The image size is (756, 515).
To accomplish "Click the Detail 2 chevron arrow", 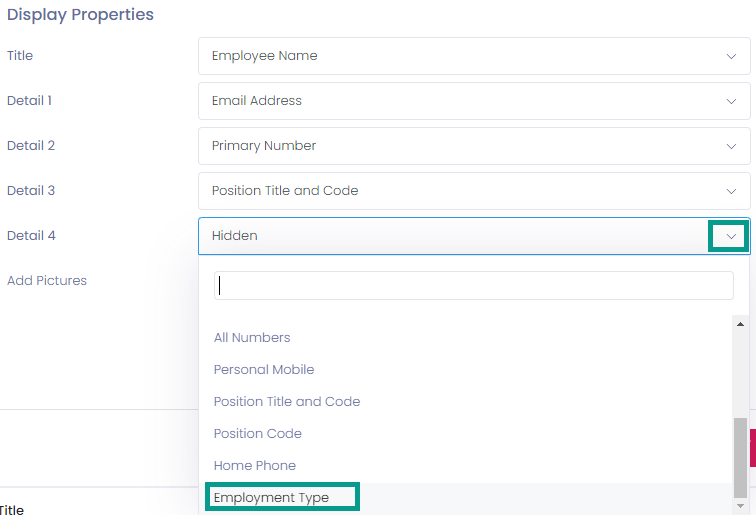I will point(731,146).
